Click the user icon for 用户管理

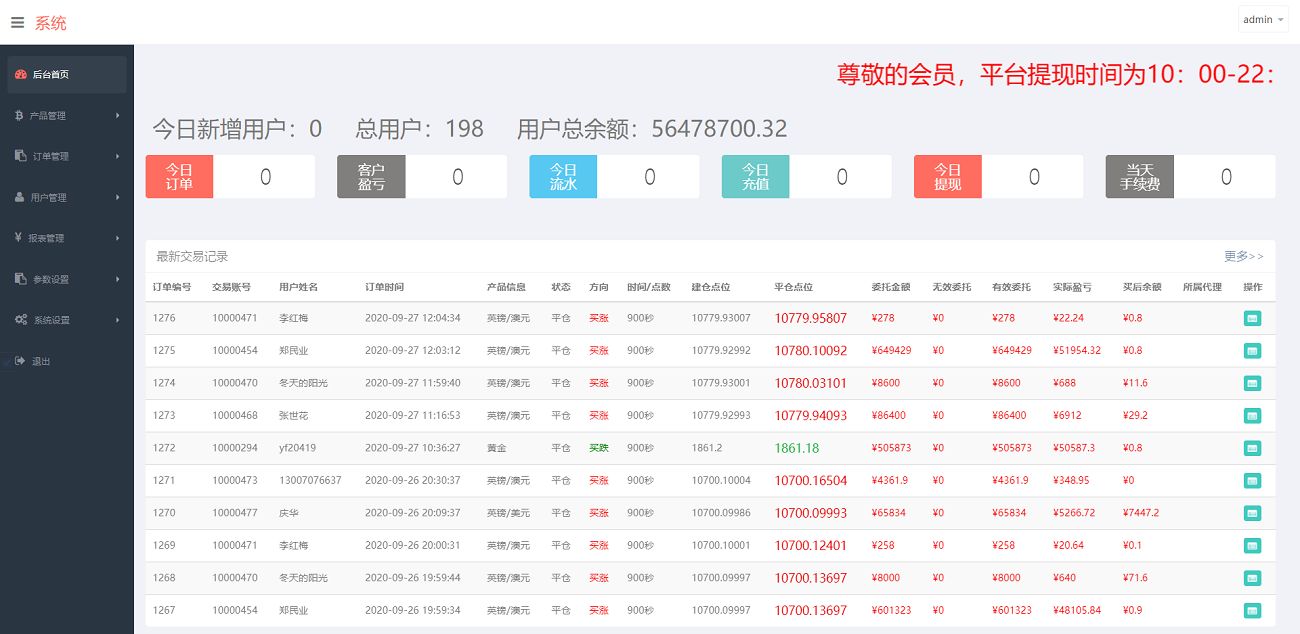point(19,198)
